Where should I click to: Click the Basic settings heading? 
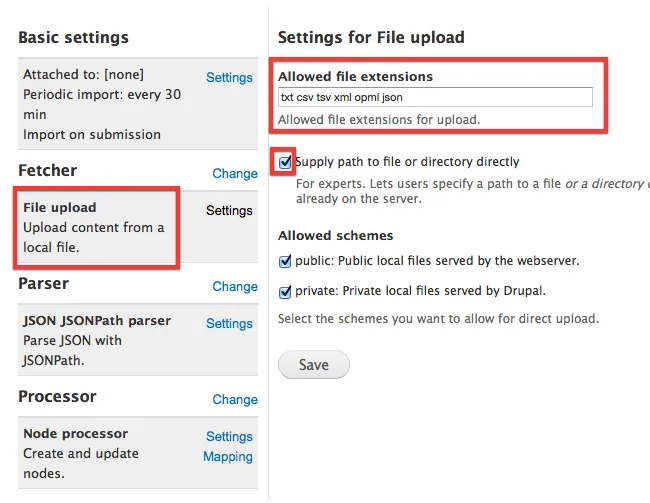point(73,38)
